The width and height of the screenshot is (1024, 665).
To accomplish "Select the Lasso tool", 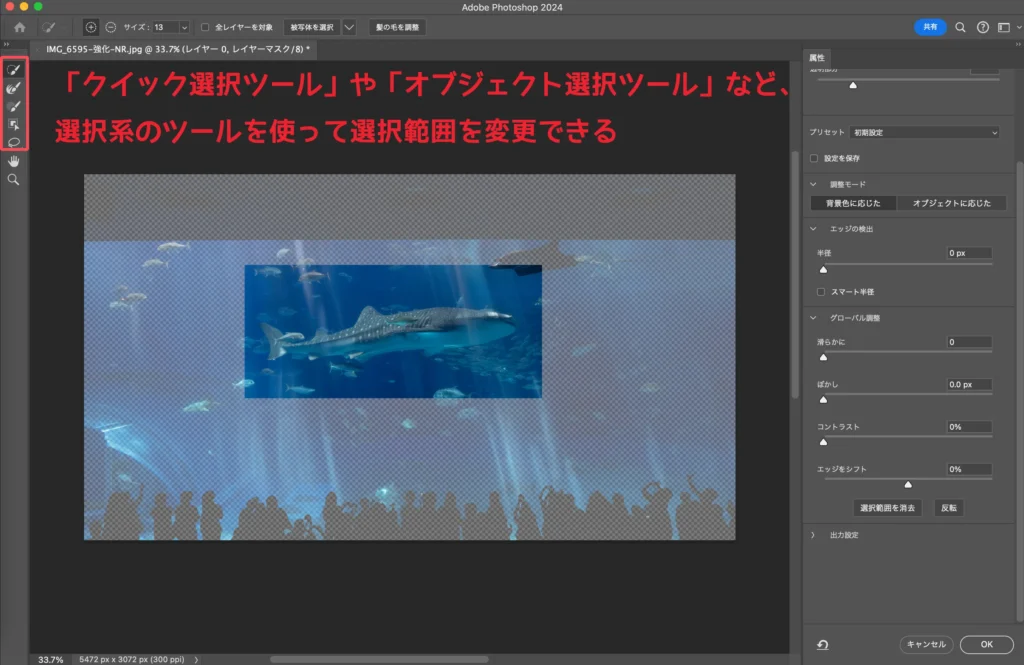I will point(14,142).
